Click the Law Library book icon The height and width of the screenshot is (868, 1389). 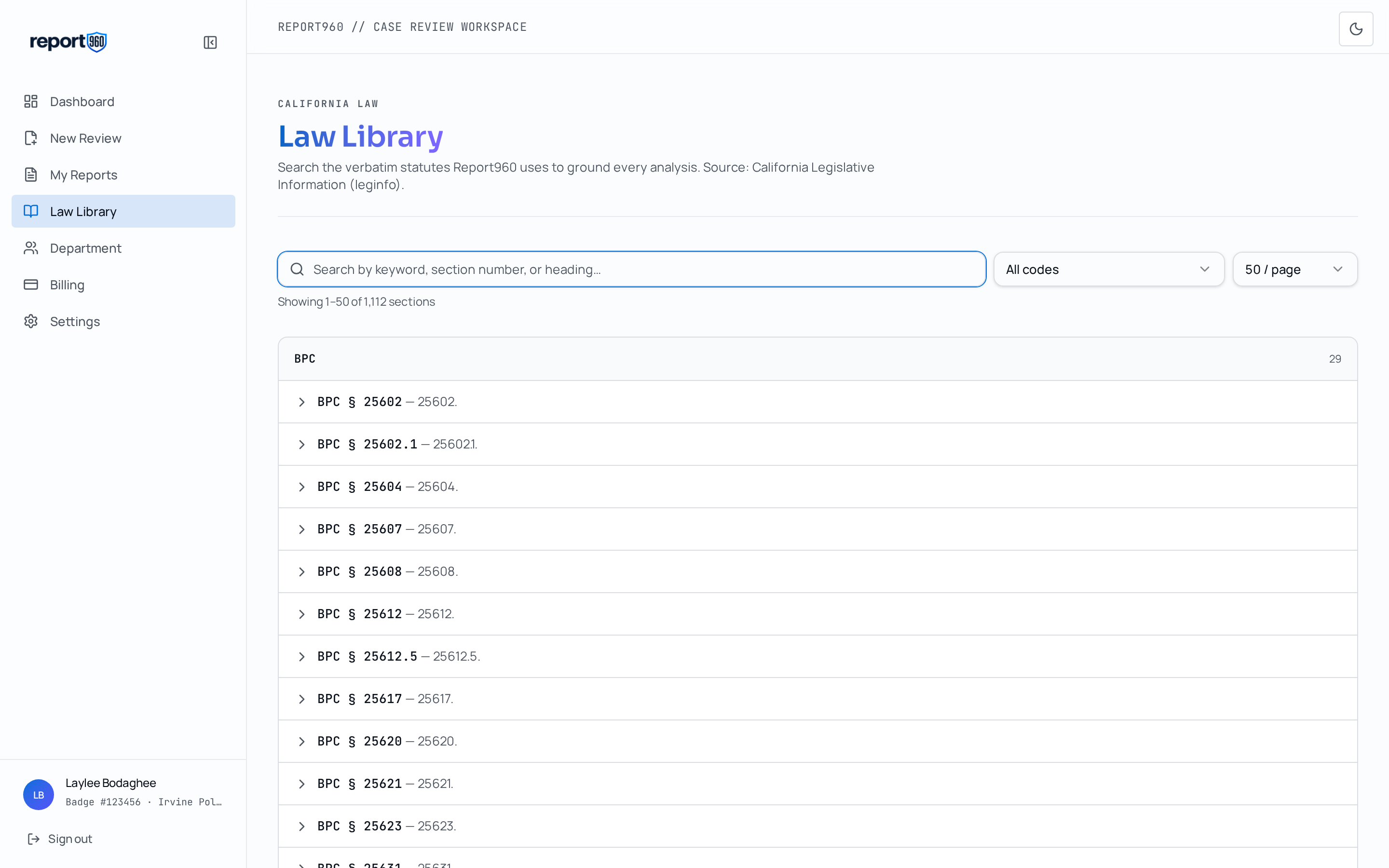click(31, 211)
